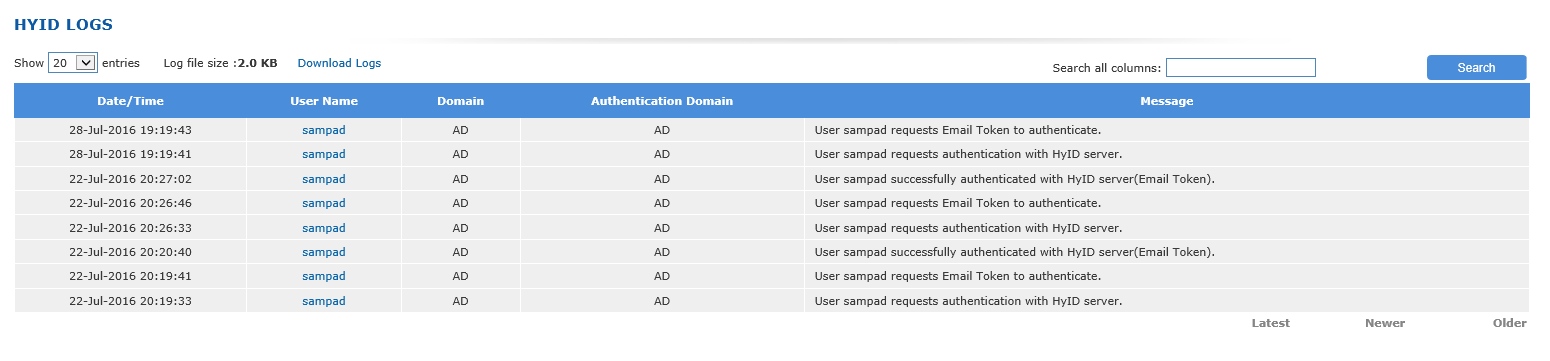Sort by Date/Time column header
This screenshot has width=1550, height=361.
click(x=130, y=101)
